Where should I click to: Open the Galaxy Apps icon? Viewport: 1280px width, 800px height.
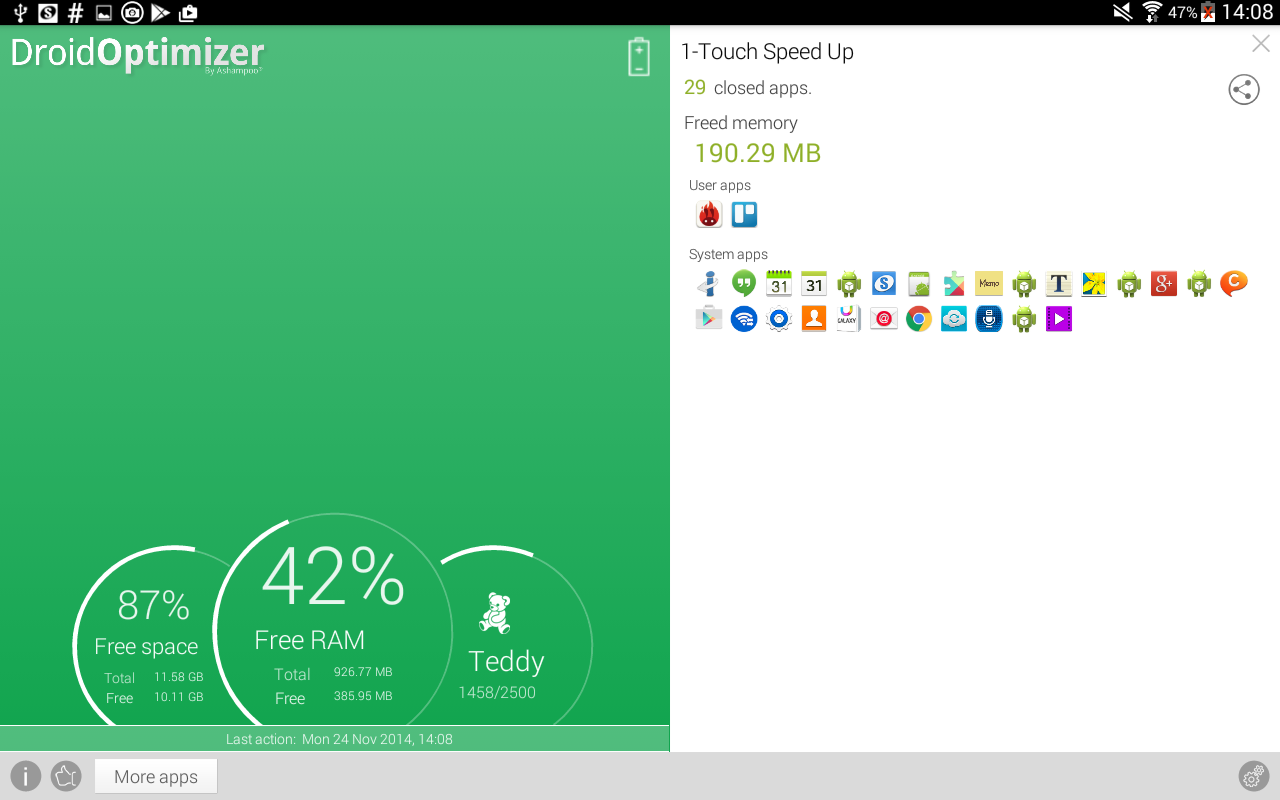pos(849,319)
